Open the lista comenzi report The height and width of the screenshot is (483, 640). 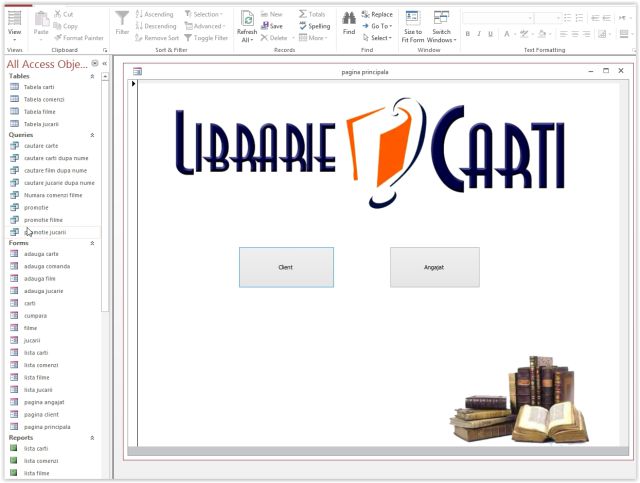41,461
